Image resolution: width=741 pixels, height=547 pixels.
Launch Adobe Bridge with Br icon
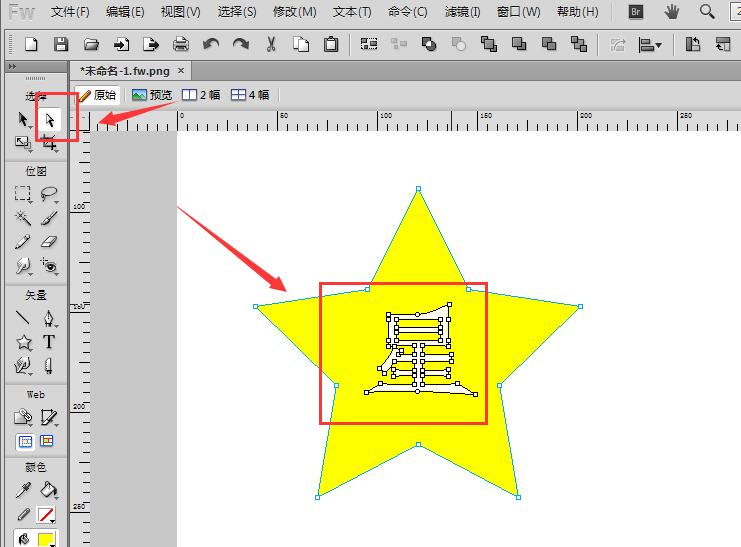(636, 12)
